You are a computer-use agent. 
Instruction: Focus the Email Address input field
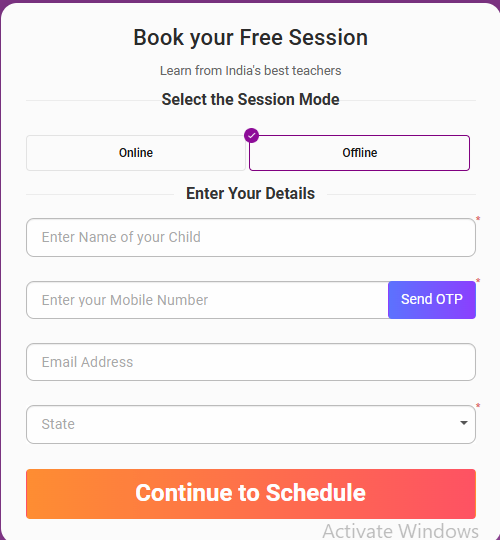(251, 362)
